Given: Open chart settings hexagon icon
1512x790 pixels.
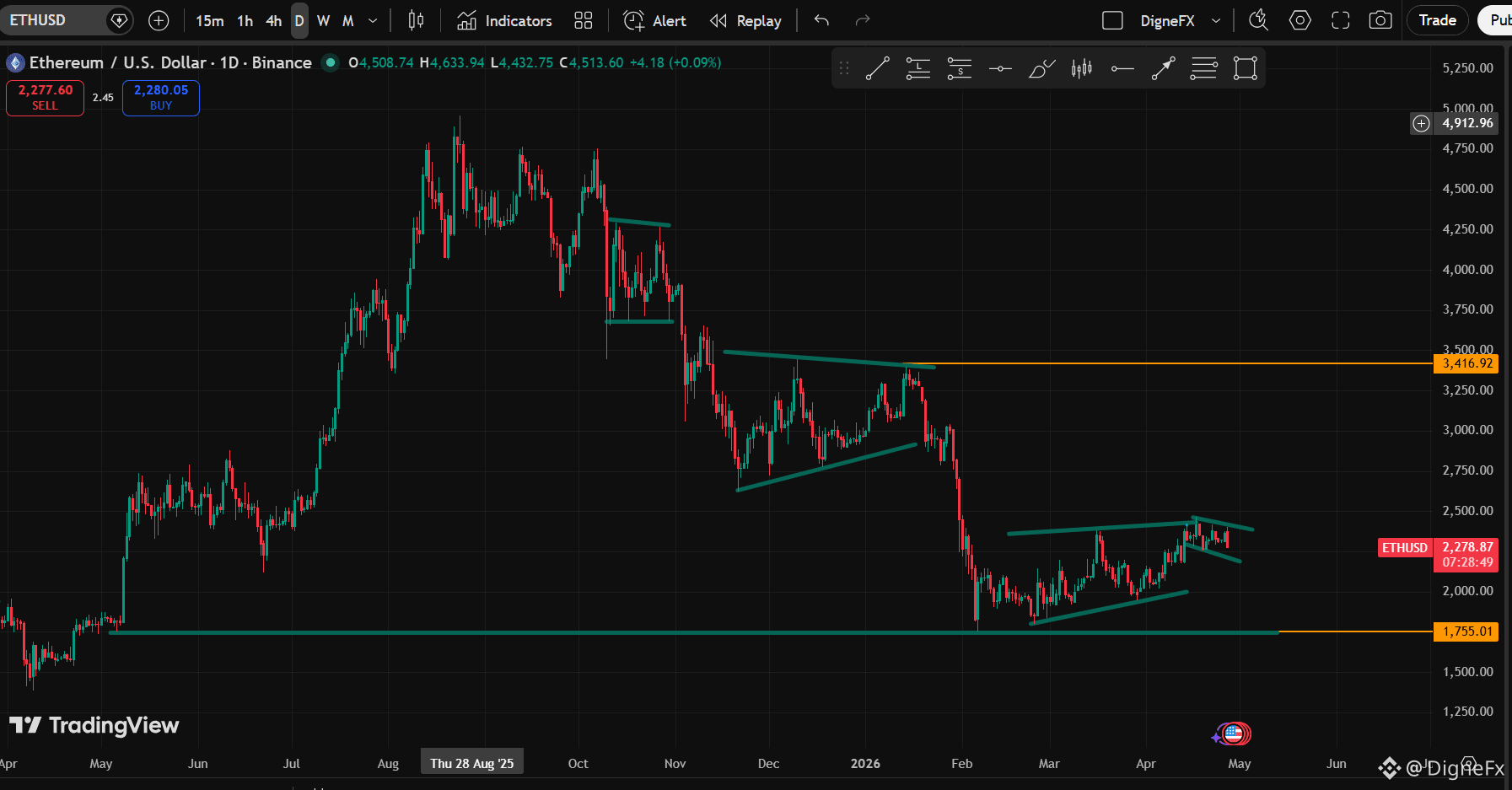Looking at the screenshot, I should point(1300,20).
